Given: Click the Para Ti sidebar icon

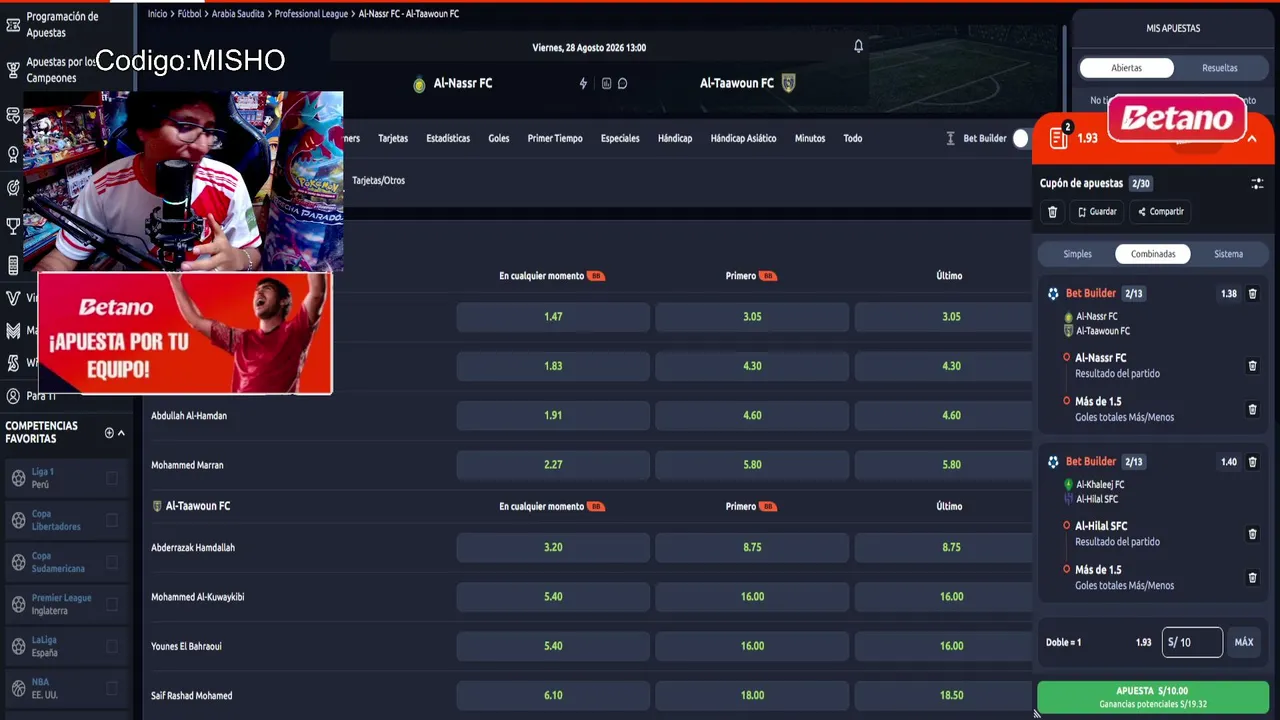Looking at the screenshot, I should click(13, 396).
